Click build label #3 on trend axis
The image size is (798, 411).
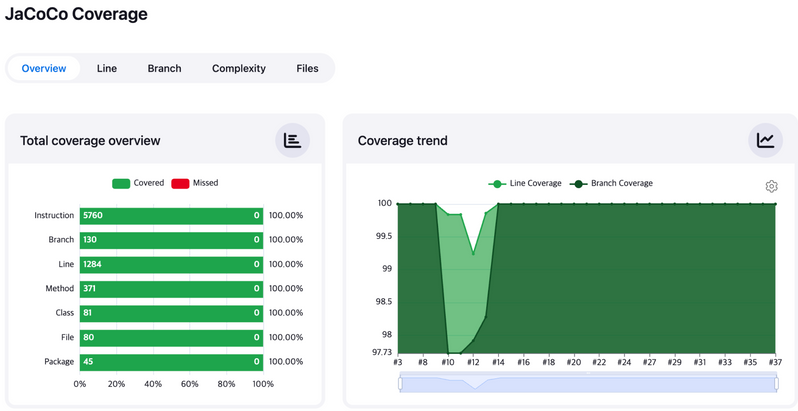[x=397, y=363]
